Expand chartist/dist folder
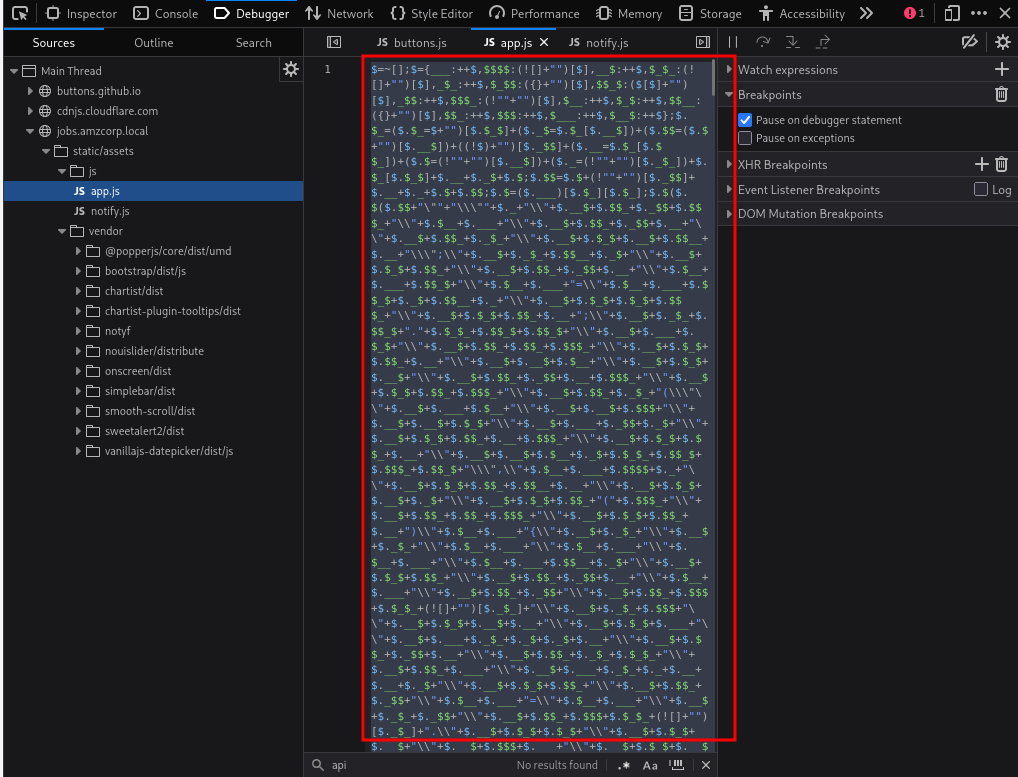 (x=78, y=291)
